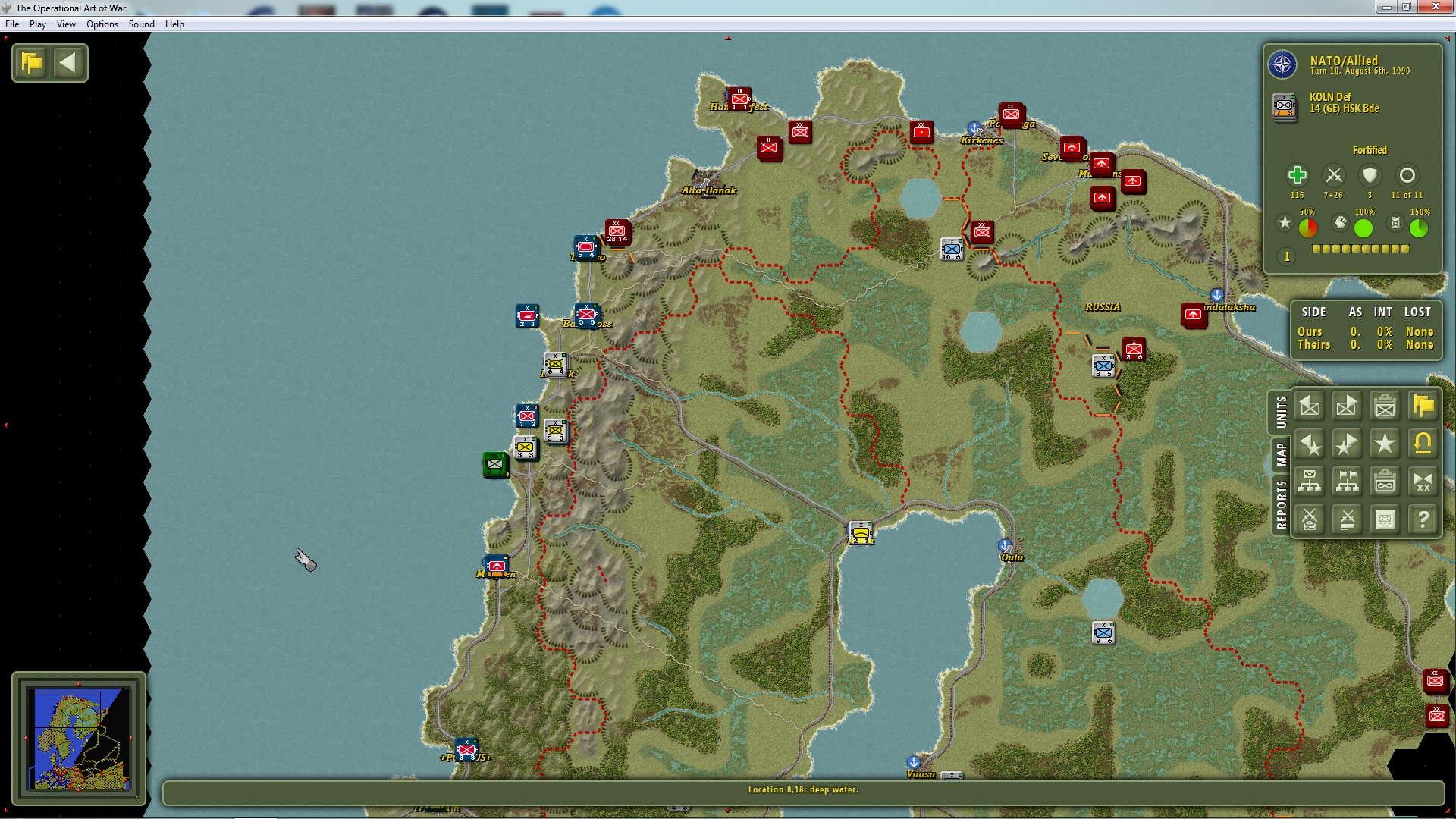Click the minimap overview thumbnail
The image size is (1456, 819).
pos(79,739)
